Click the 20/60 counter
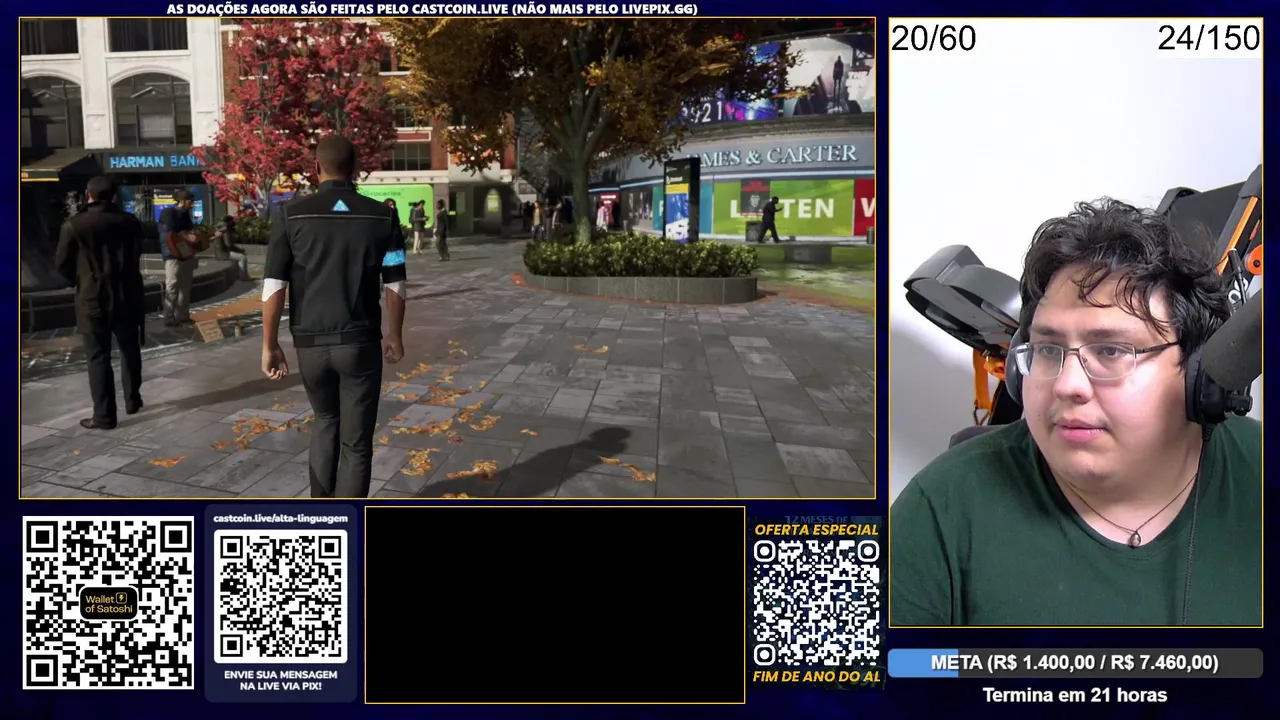 (x=933, y=39)
